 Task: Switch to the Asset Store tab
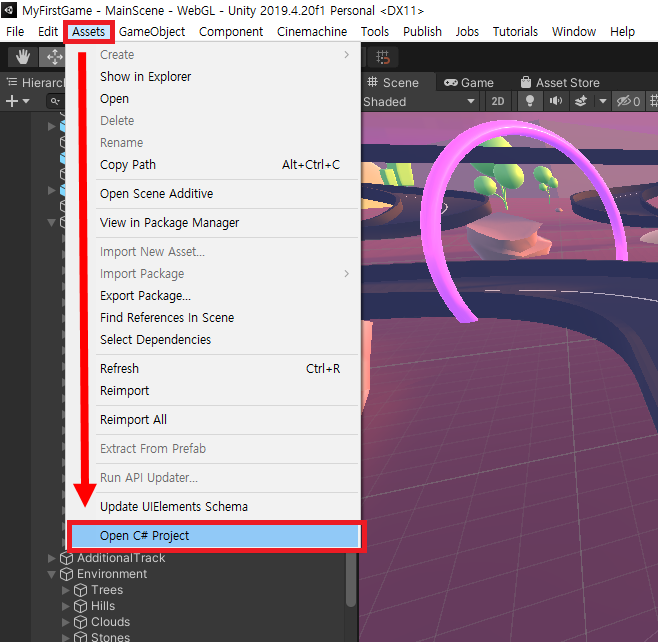[560, 83]
